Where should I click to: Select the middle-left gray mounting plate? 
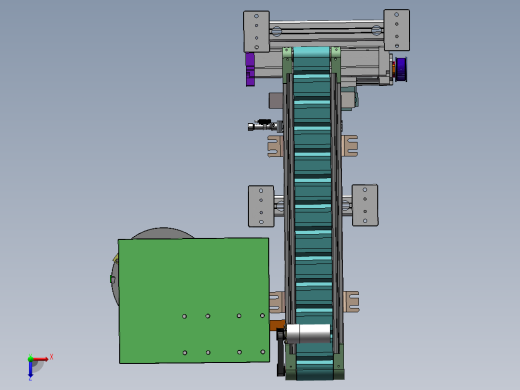point(261,206)
